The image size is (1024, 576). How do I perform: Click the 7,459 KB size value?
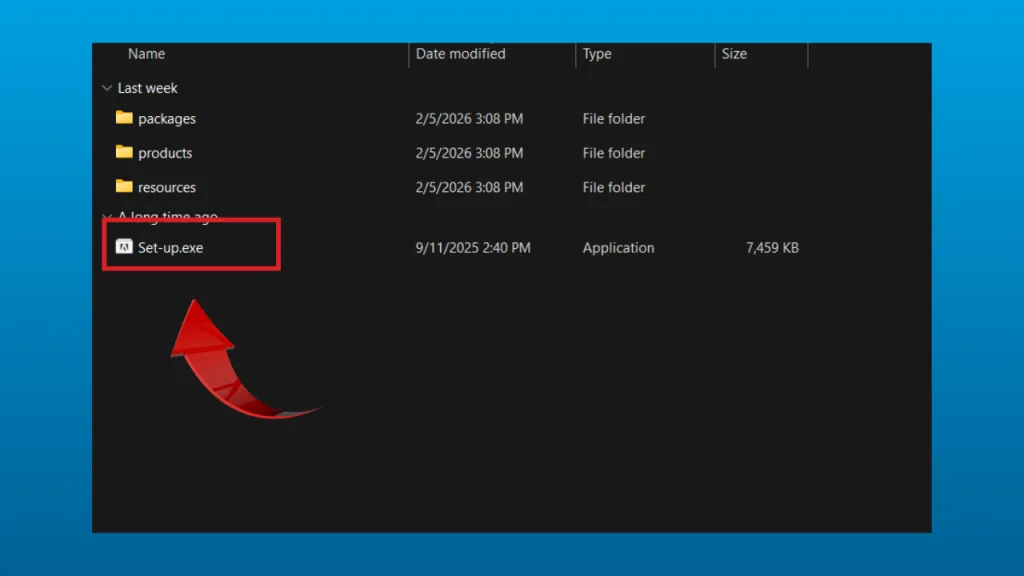coord(772,248)
